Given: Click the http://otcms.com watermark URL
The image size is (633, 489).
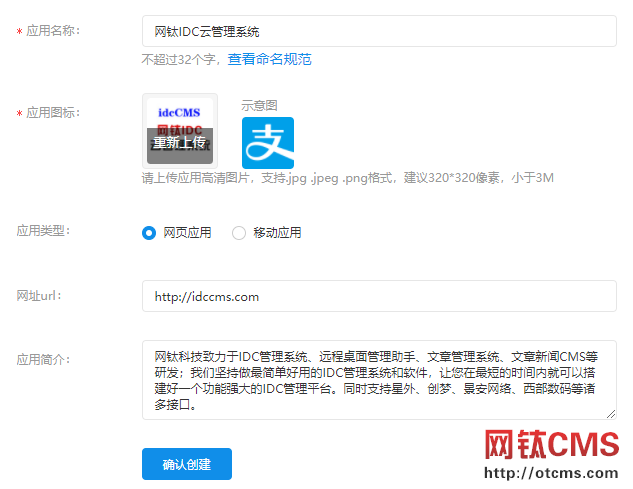Looking at the screenshot, I should 552,473.
